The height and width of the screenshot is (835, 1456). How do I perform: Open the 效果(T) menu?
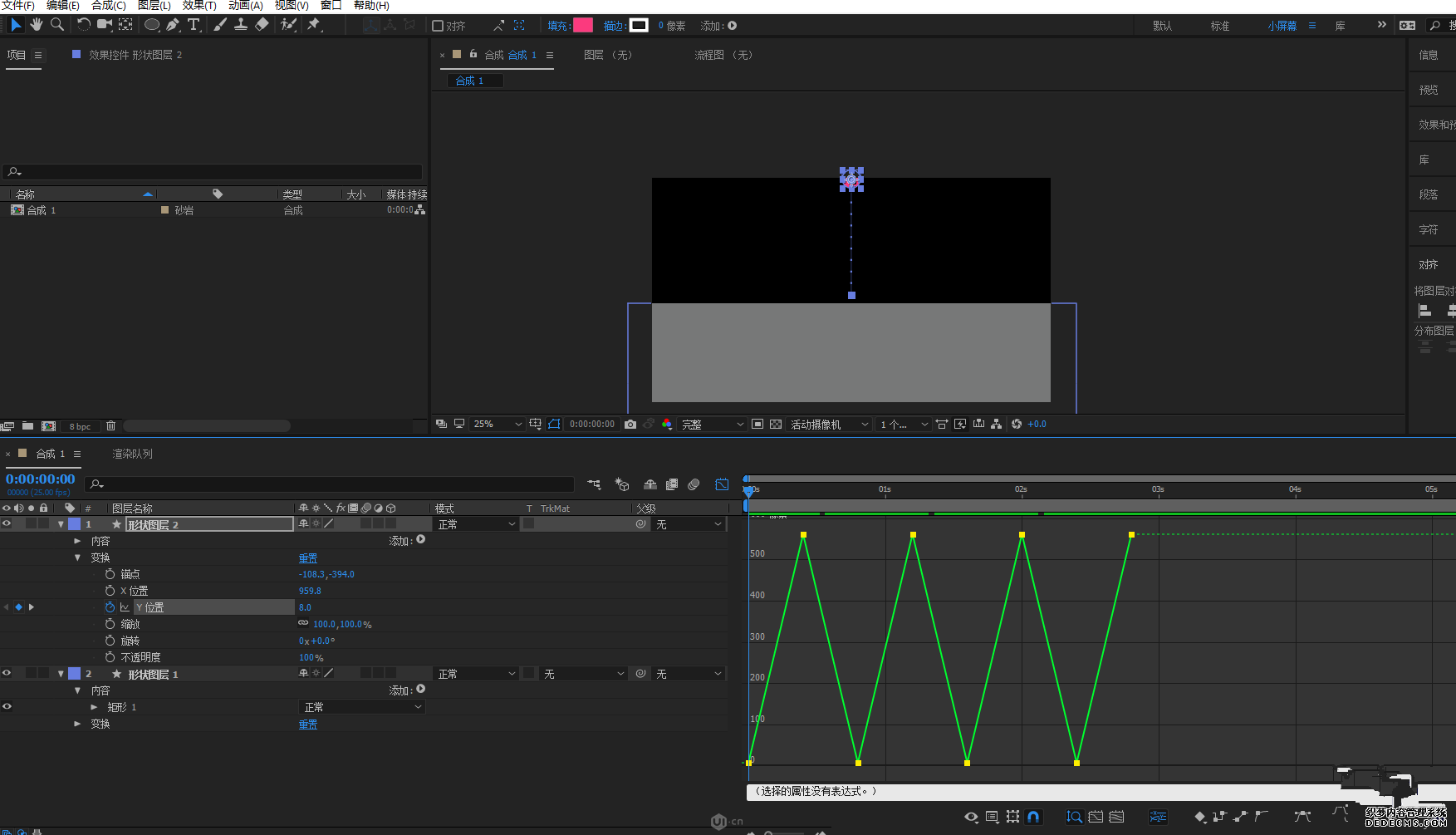(199, 6)
